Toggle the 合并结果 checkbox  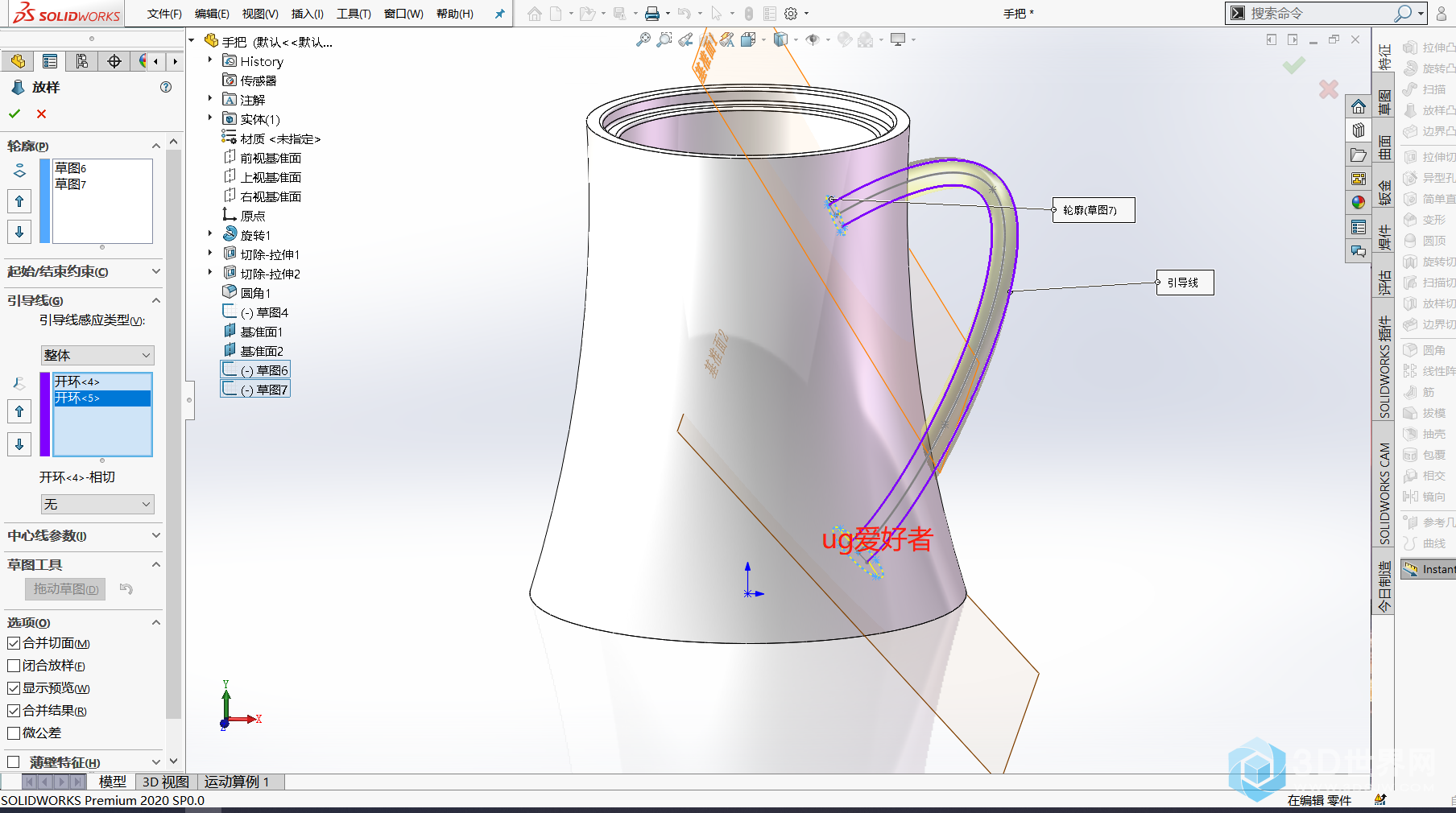[x=14, y=711]
